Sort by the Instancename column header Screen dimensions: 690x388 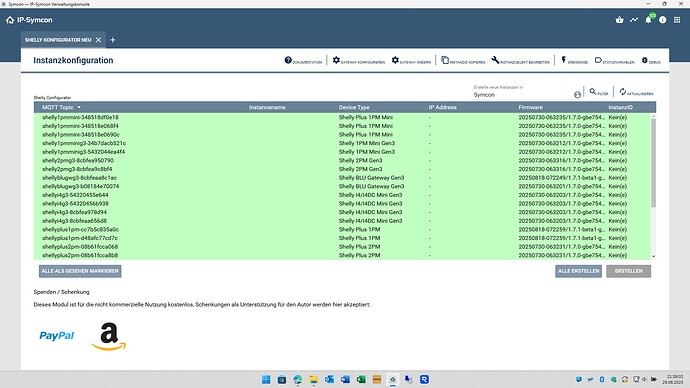click(267, 107)
